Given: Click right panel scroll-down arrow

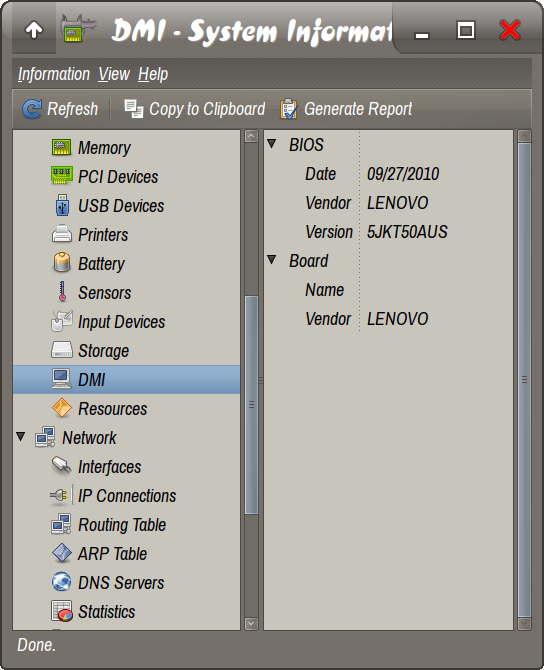Looking at the screenshot, I should coord(524,623).
